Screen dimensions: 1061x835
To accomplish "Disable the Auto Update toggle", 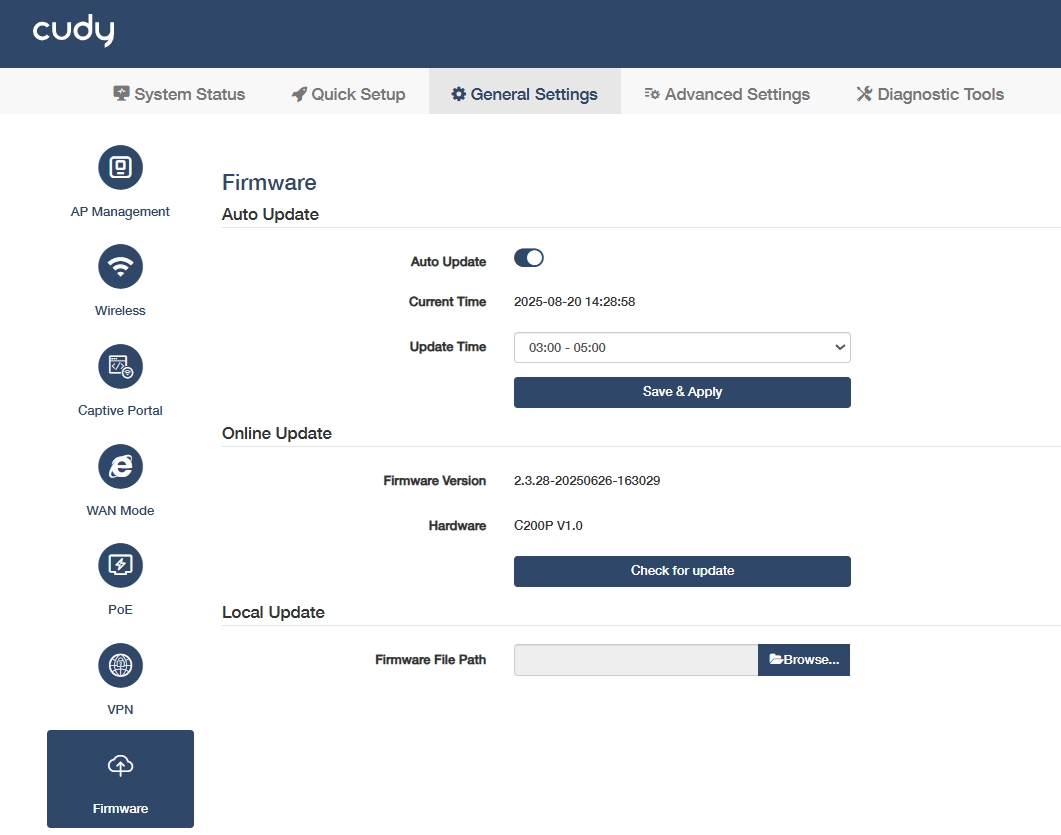I will (528, 258).
